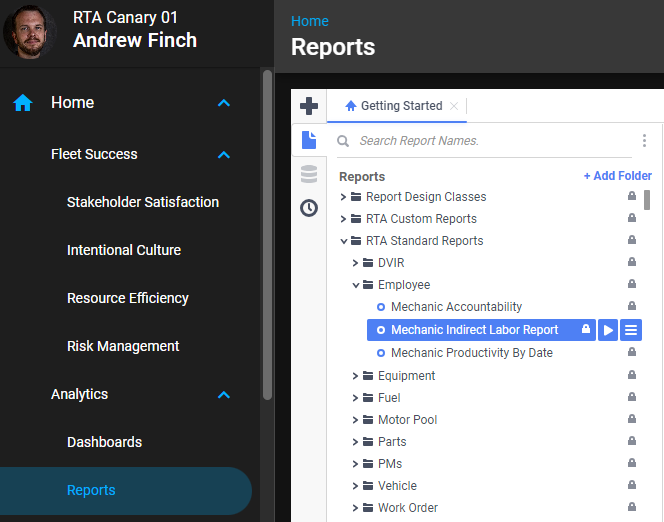The width and height of the screenshot is (664, 522).
Task: Click the Add Folder link
Action: coord(617,176)
